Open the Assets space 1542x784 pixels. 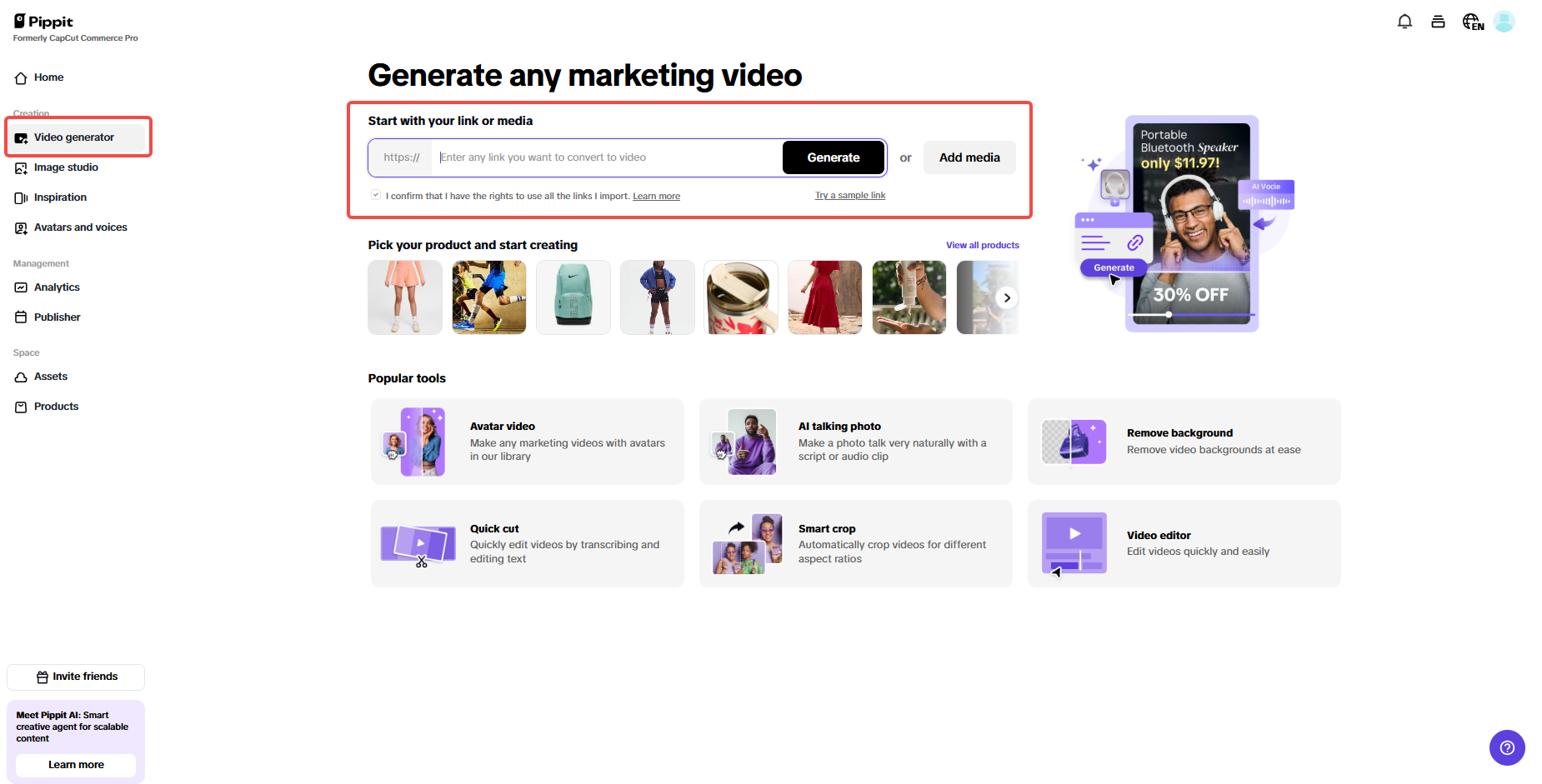click(x=51, y=376)
